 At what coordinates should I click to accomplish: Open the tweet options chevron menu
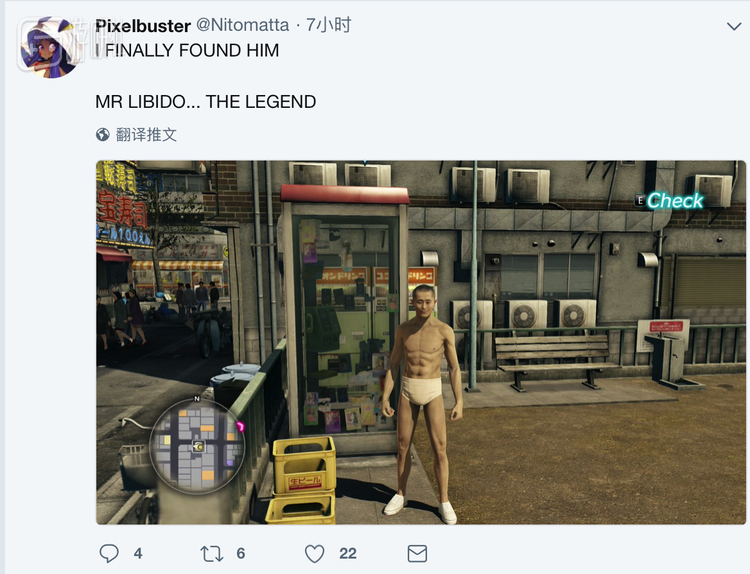[x=734, y=26]
